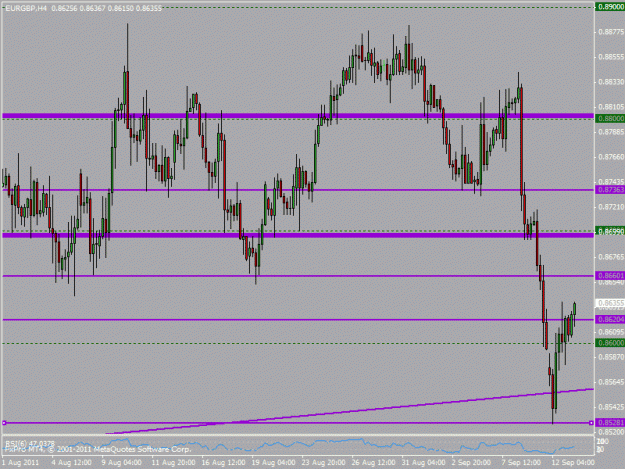Click the 0.85870 price scale value
The width and height of the screenshot is (625, 469).
click(611, 357)
